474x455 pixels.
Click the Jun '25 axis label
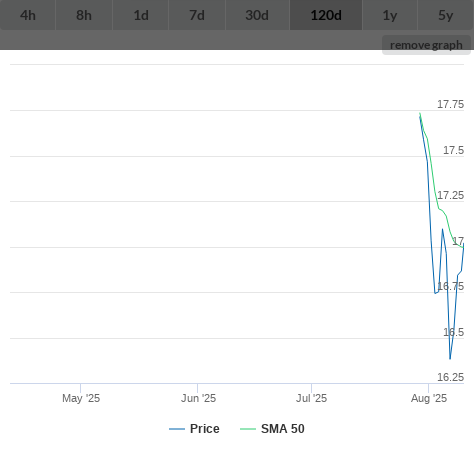coord(198,398)
